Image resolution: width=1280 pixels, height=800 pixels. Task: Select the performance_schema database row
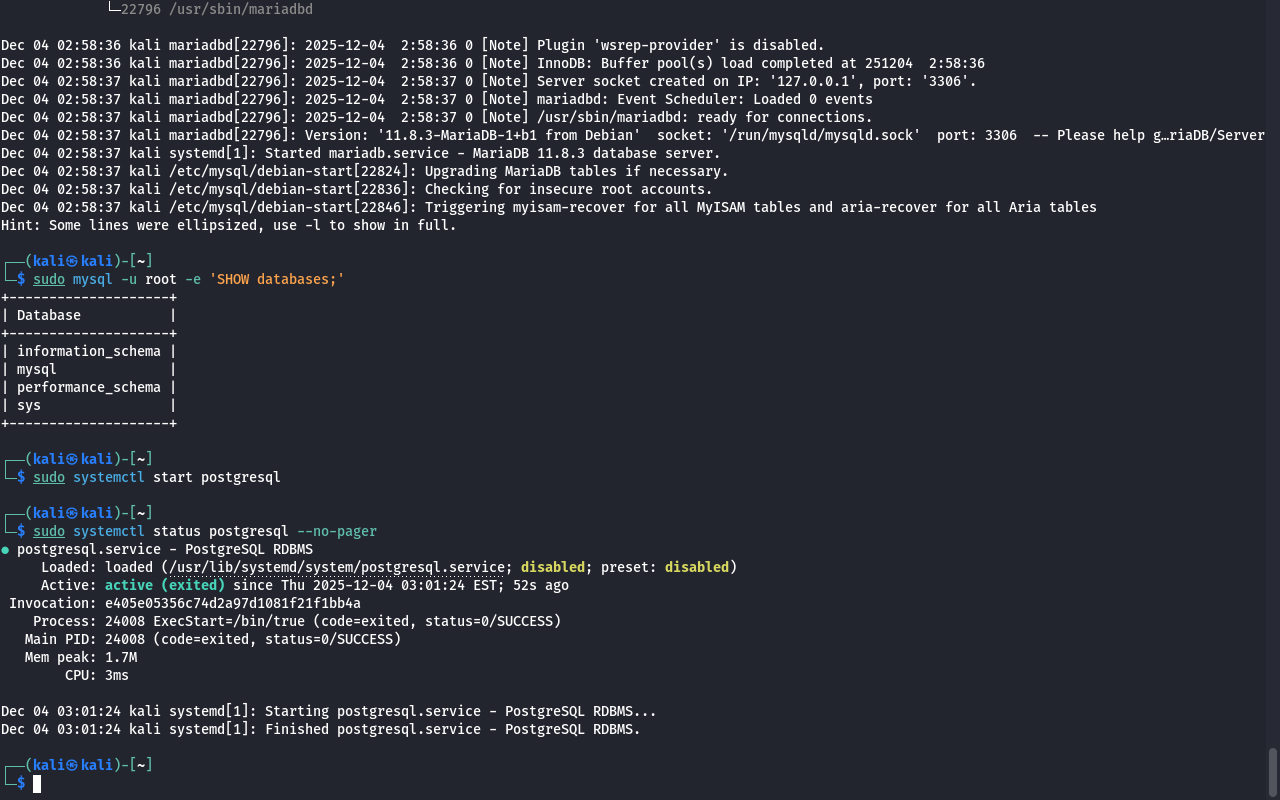[x=88, y=387]
